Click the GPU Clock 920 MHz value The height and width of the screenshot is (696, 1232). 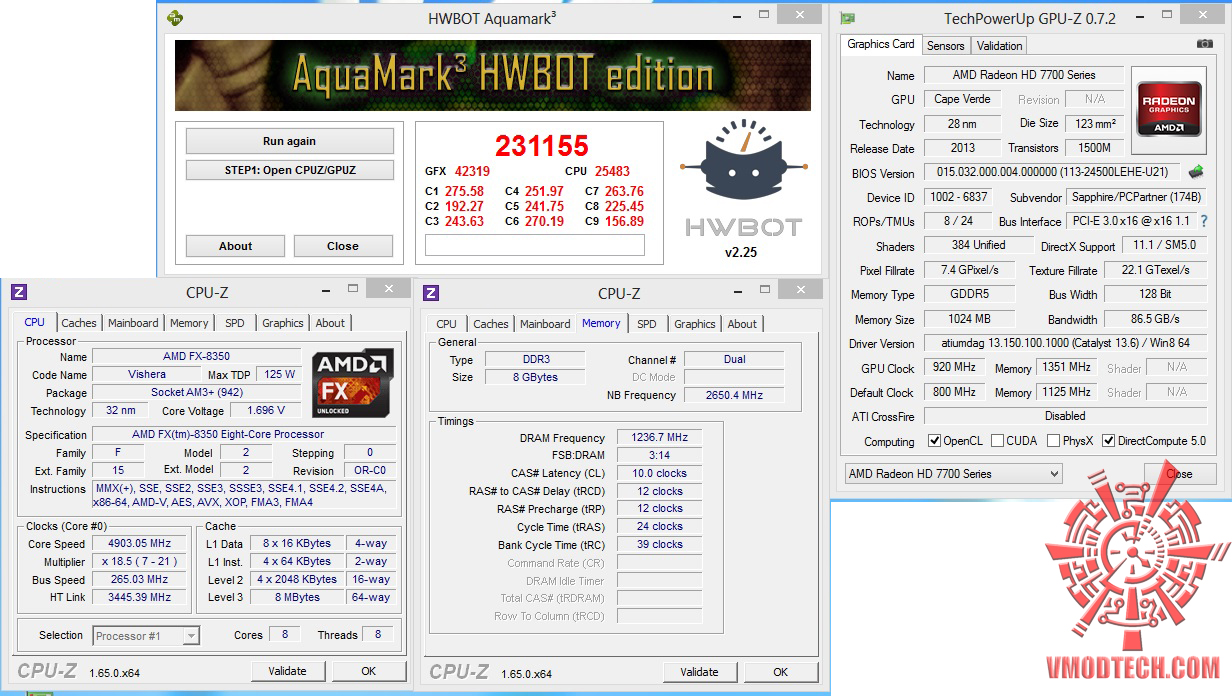pyautogui.click(x=953, y=367)
